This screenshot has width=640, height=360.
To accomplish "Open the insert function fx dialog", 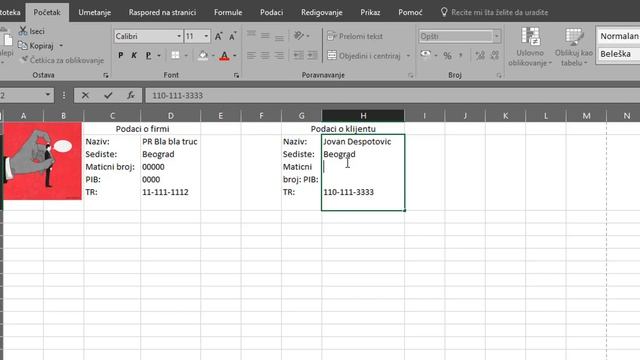I will point(131,95).
